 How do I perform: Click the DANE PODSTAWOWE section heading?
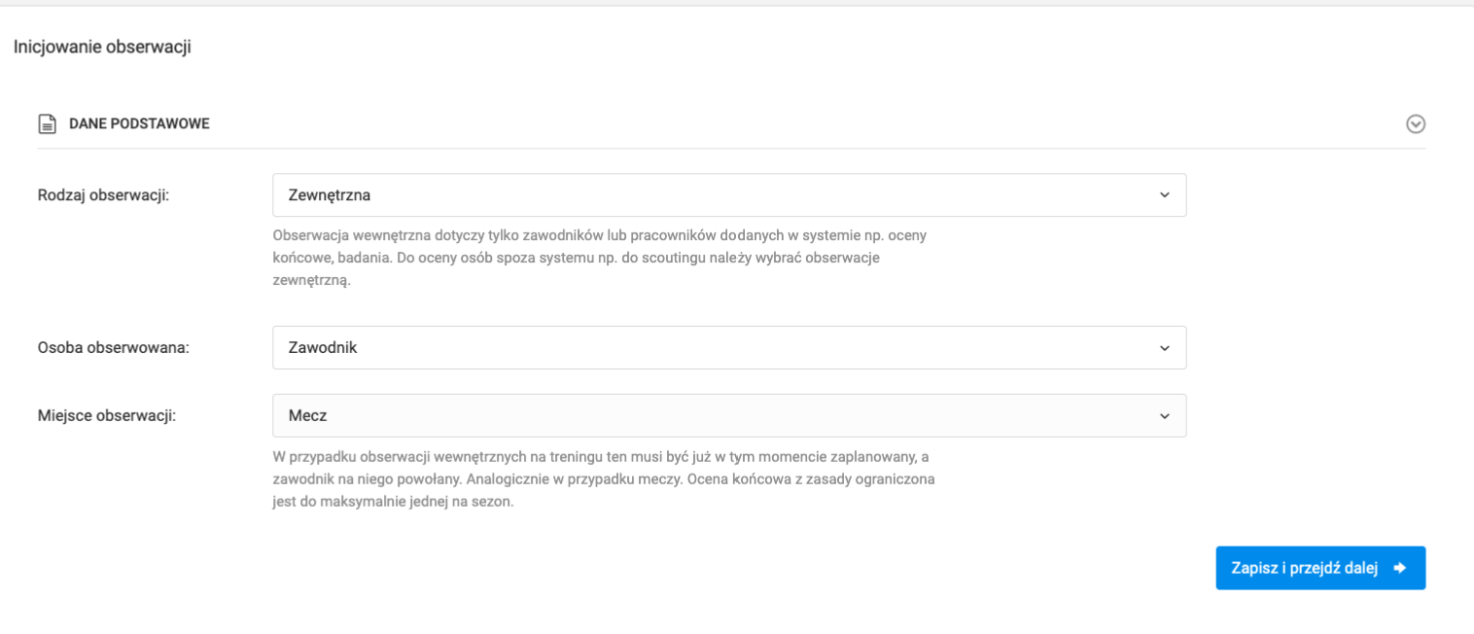(139, 124)
